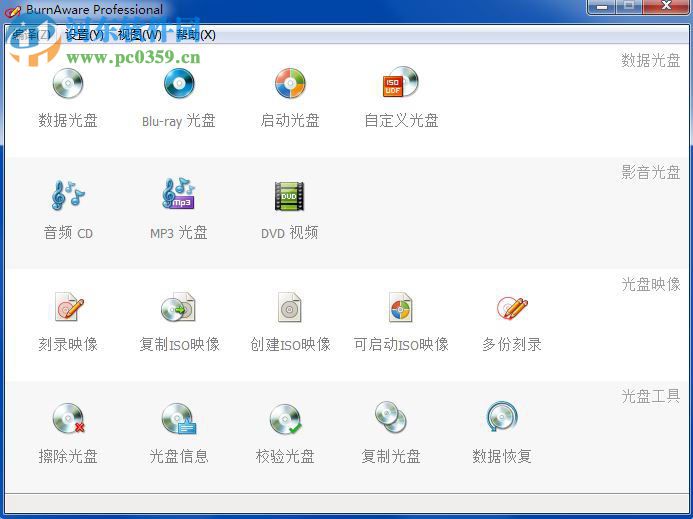Open the 刻录映像 burn image icon
The height and width of the screenshot is (519, 693).
(69, 306)
